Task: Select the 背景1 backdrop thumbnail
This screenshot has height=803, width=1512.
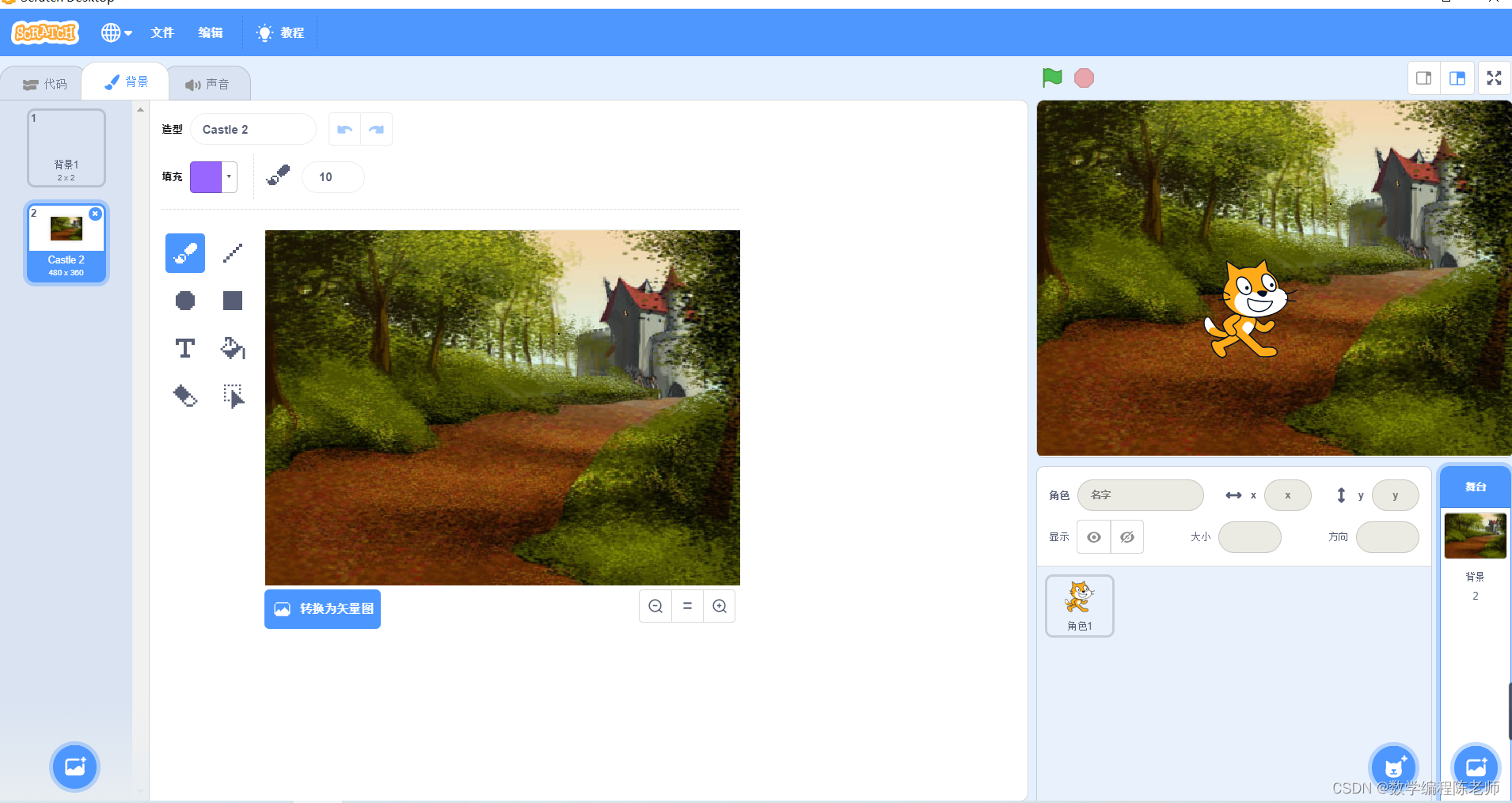Action: coord(66,148)
